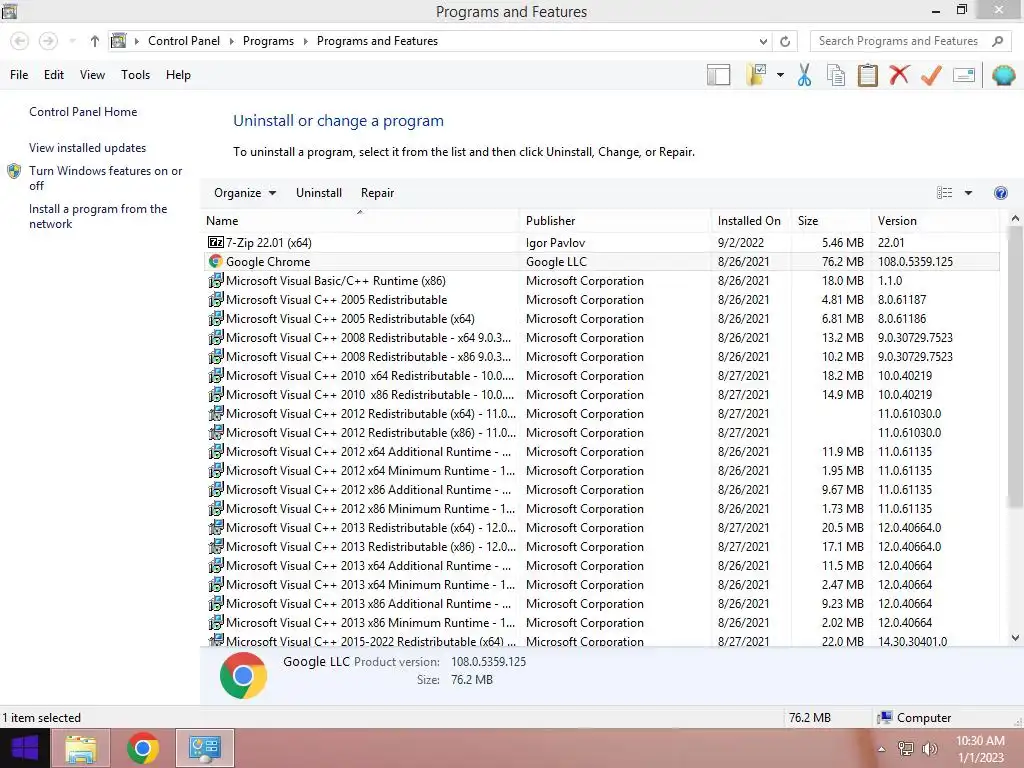
Task: Launch Chrome from the taskbar
Action: click(143, 748)
